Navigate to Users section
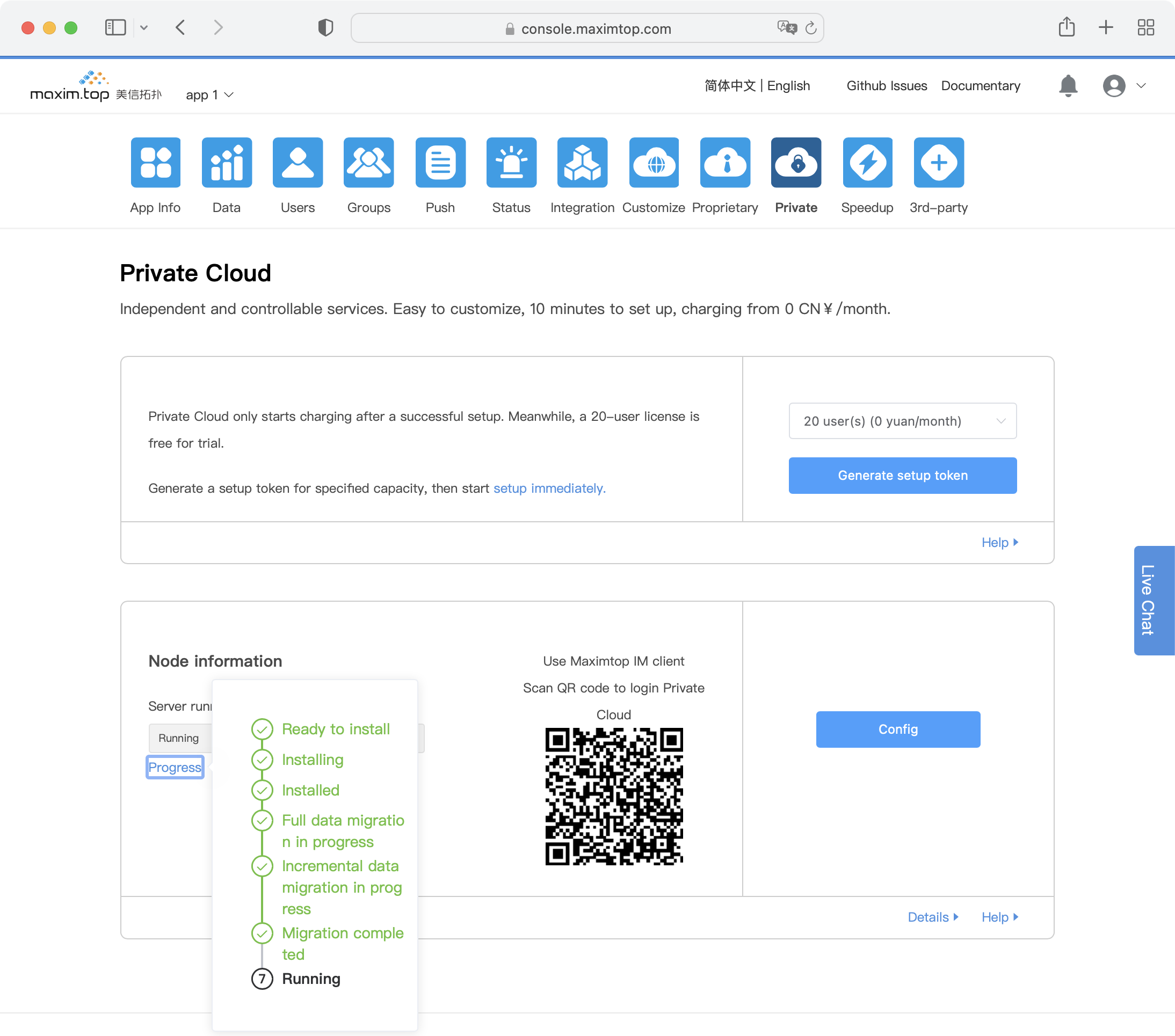The width and height of the screenshot is (1175, 1036). click(297, 176)
